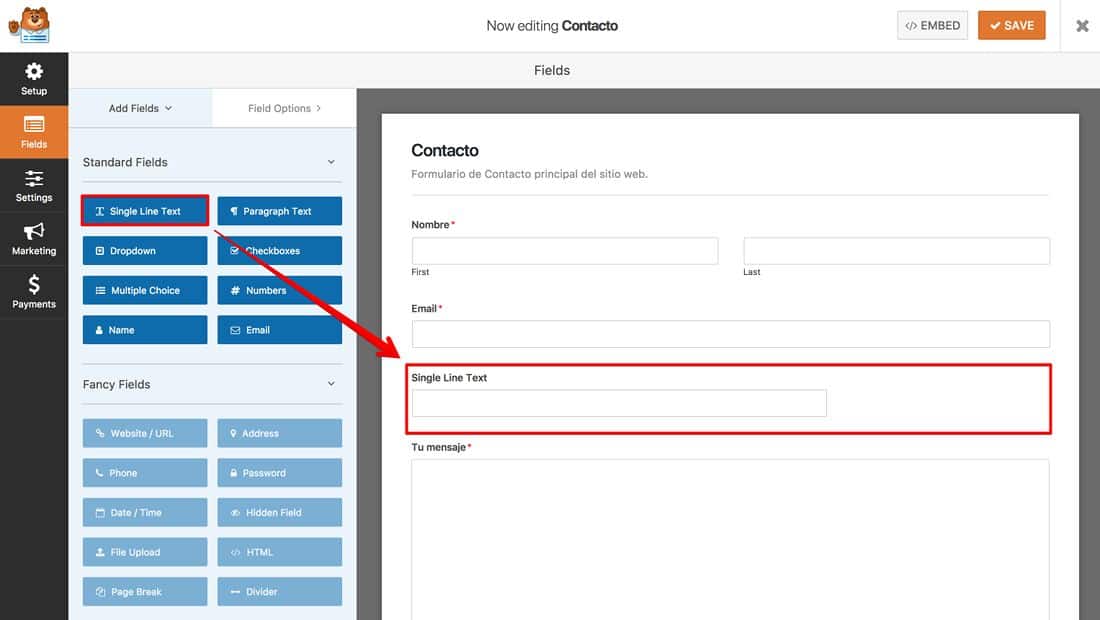Screen dimensions: 1100x620
Task: Add a Checkboxes field
Action: [279, 251]
